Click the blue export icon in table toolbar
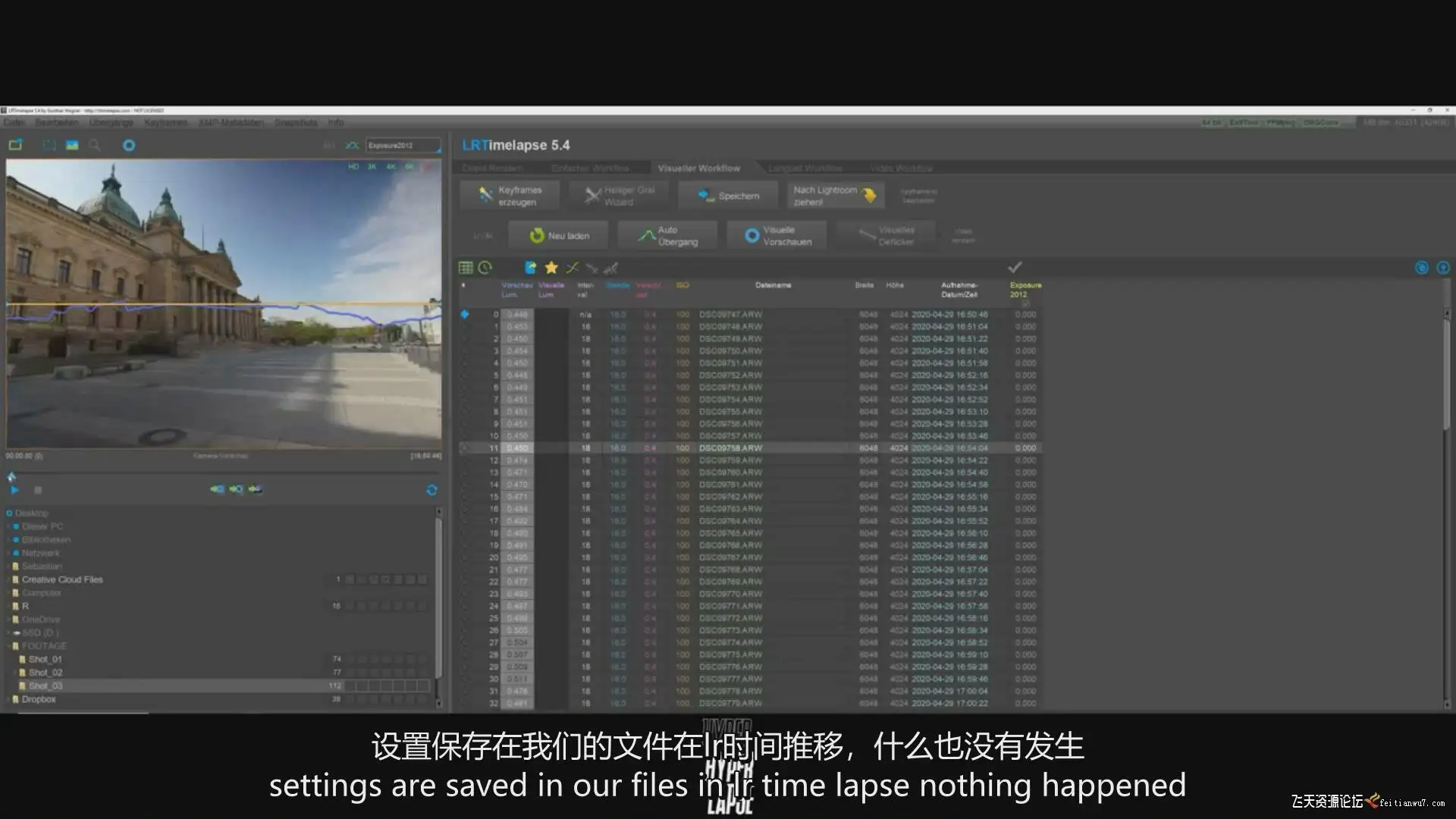This screenshot has height=819, width=1456. pyautogui.click(x=531, y=267)
